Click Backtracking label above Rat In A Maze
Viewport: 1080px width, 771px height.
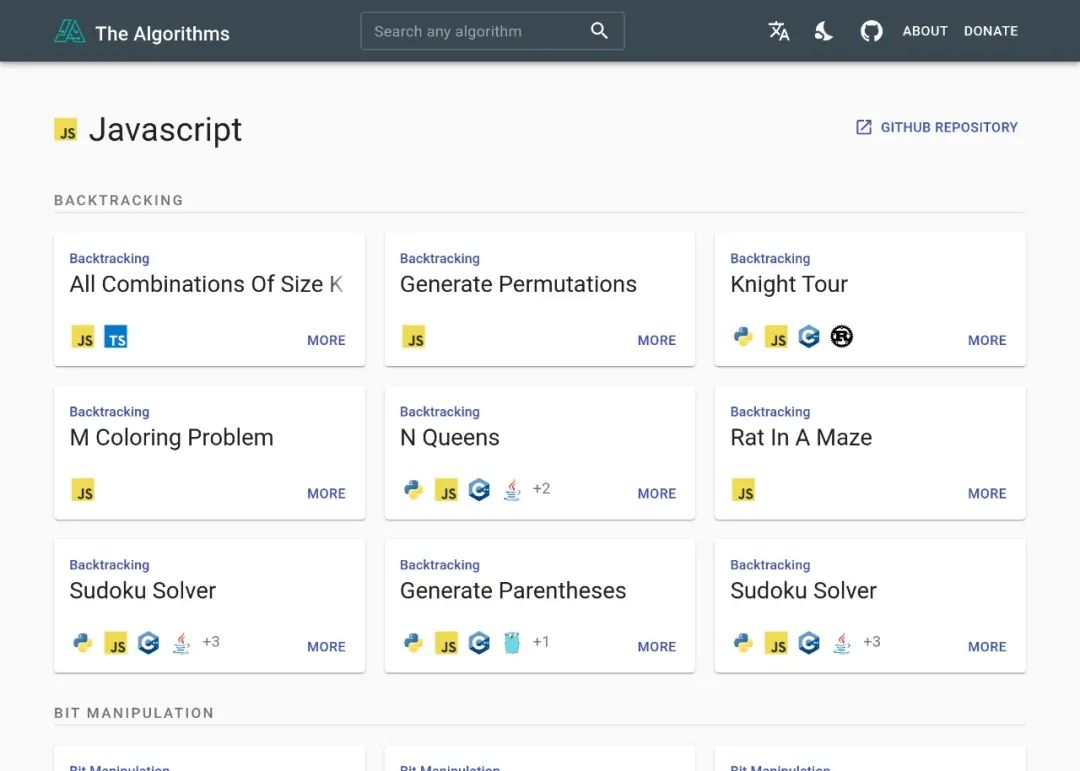[770, 411]
